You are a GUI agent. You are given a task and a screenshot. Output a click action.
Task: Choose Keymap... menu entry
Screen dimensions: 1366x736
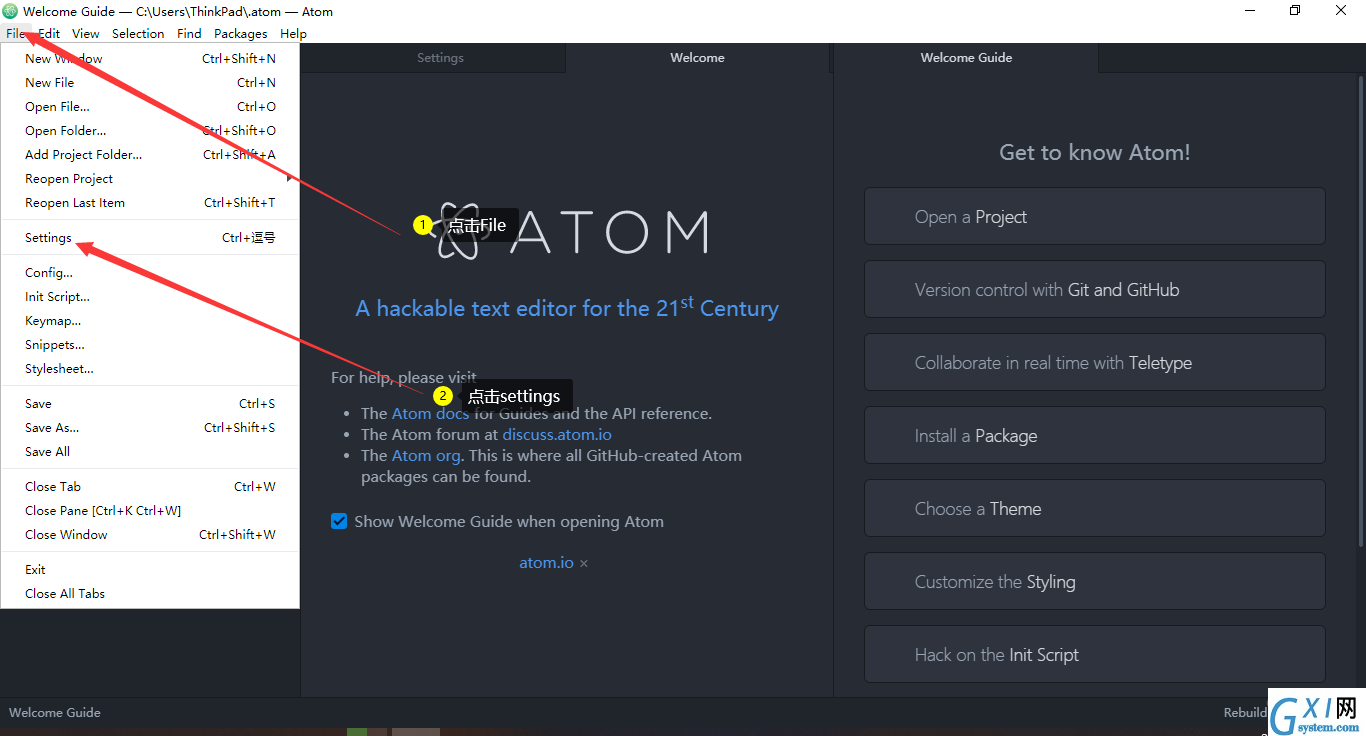[150, 321]
